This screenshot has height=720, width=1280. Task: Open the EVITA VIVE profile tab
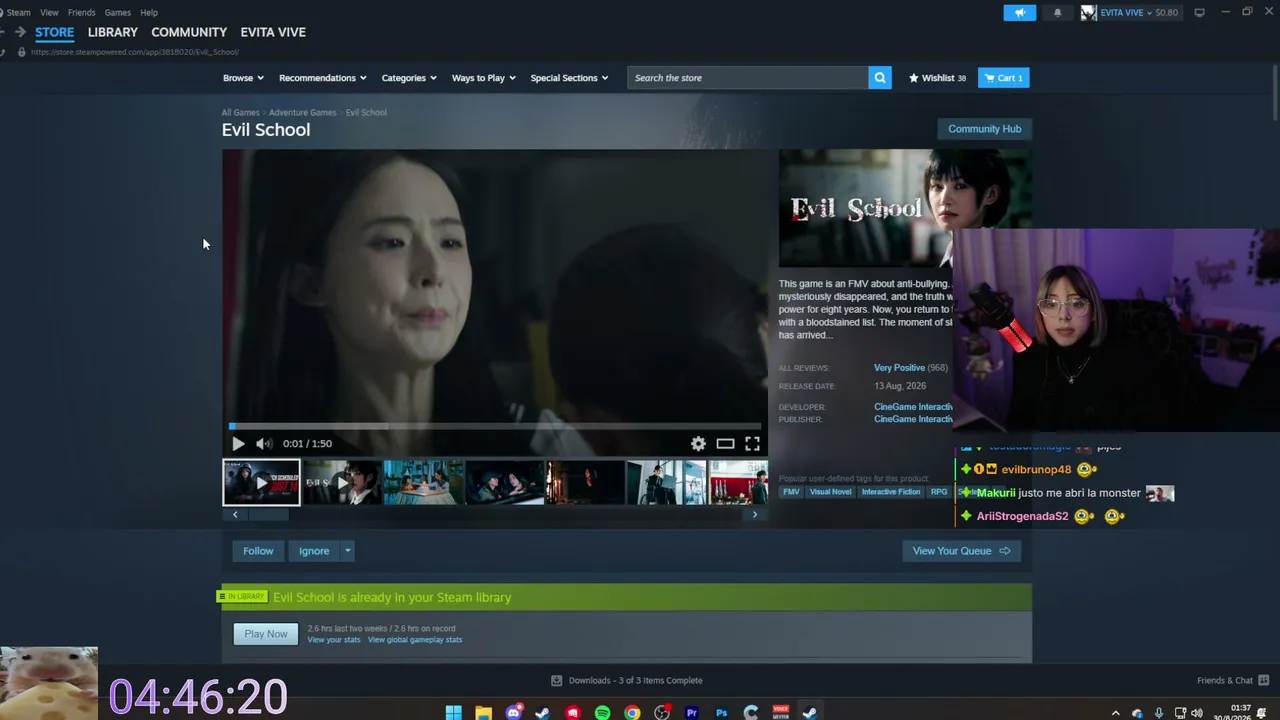click(273, 32)
